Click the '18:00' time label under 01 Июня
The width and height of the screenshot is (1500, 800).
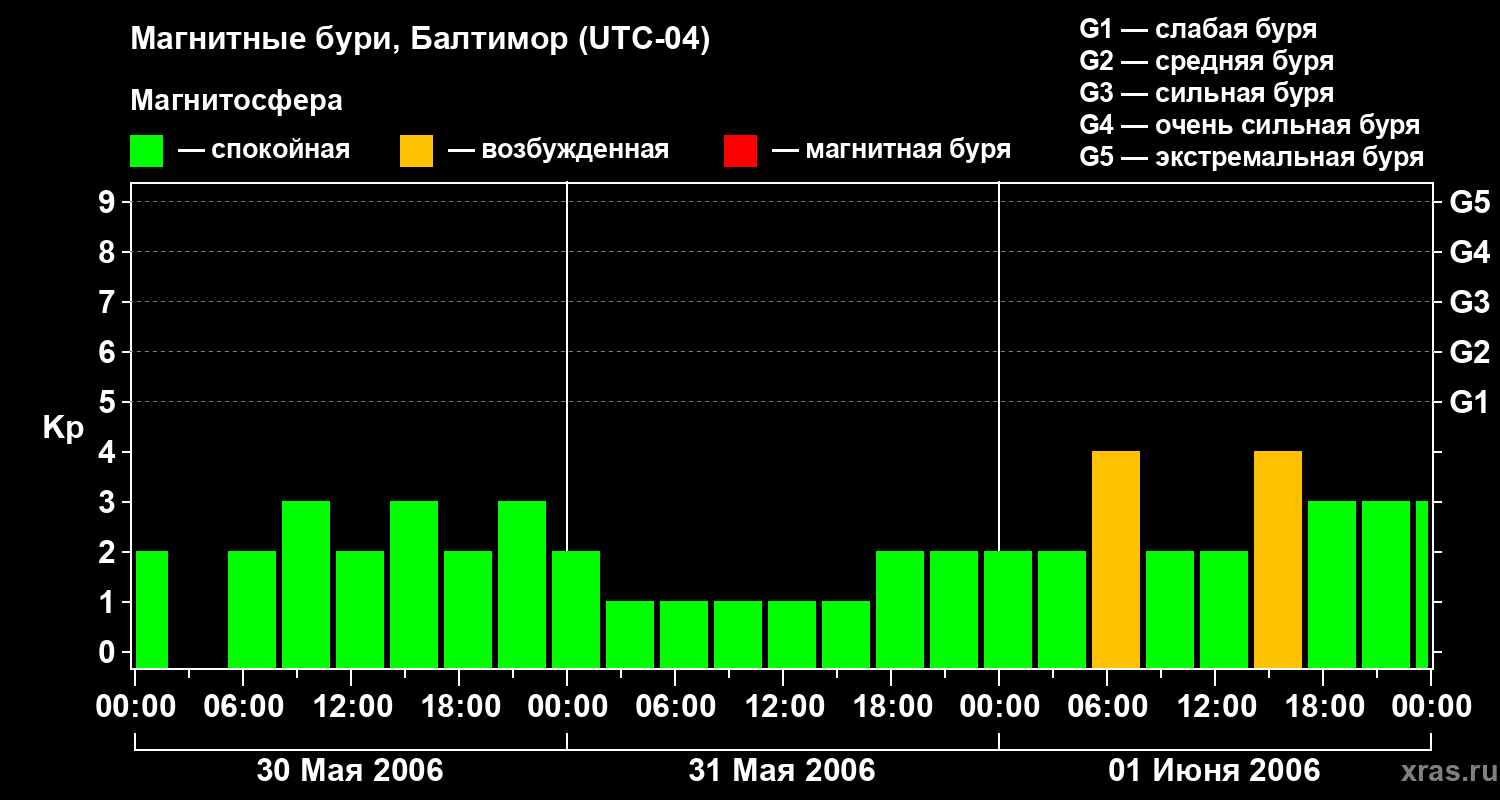pyautogui.click(x=1323, y=707)
